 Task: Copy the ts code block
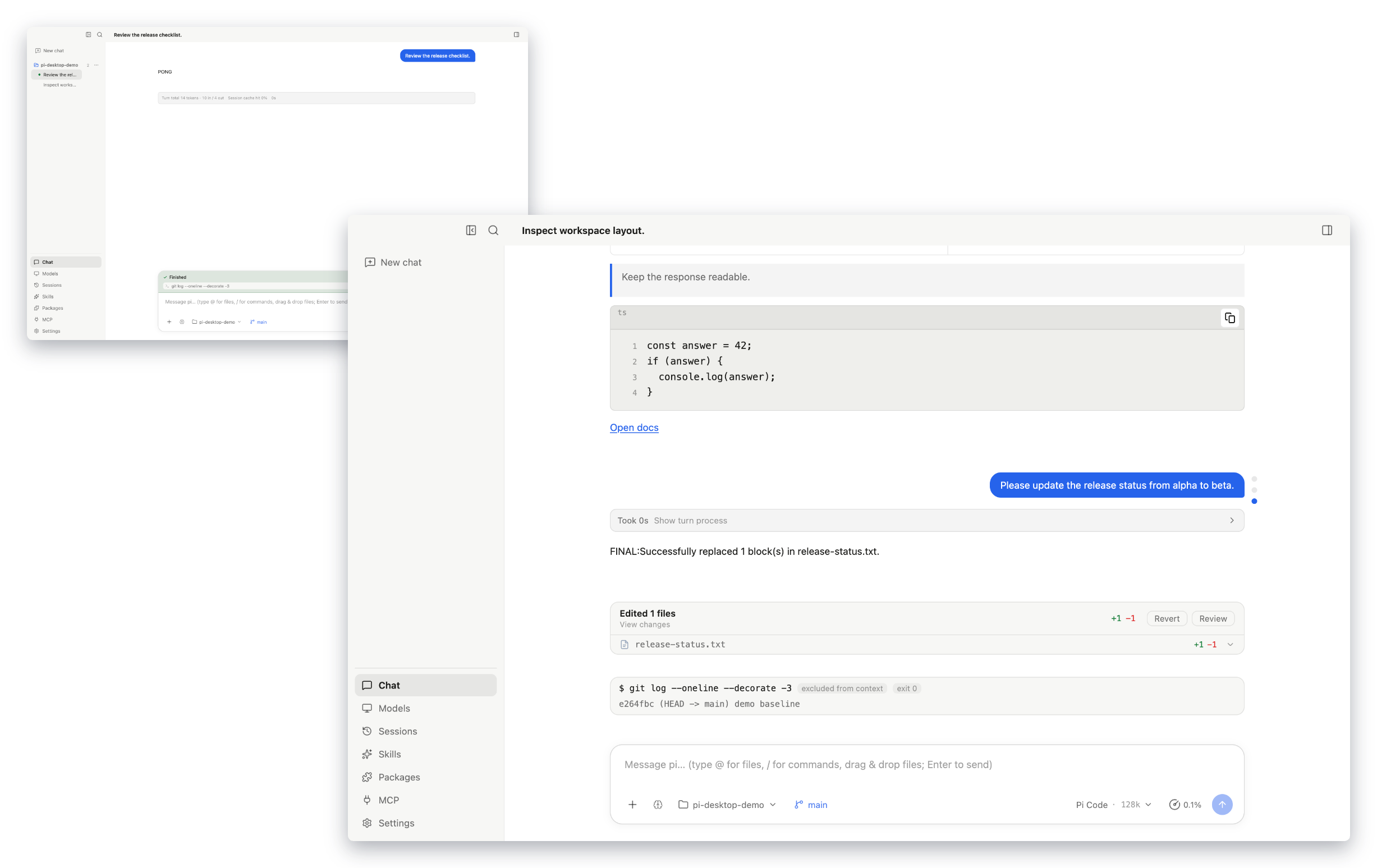1229,318
